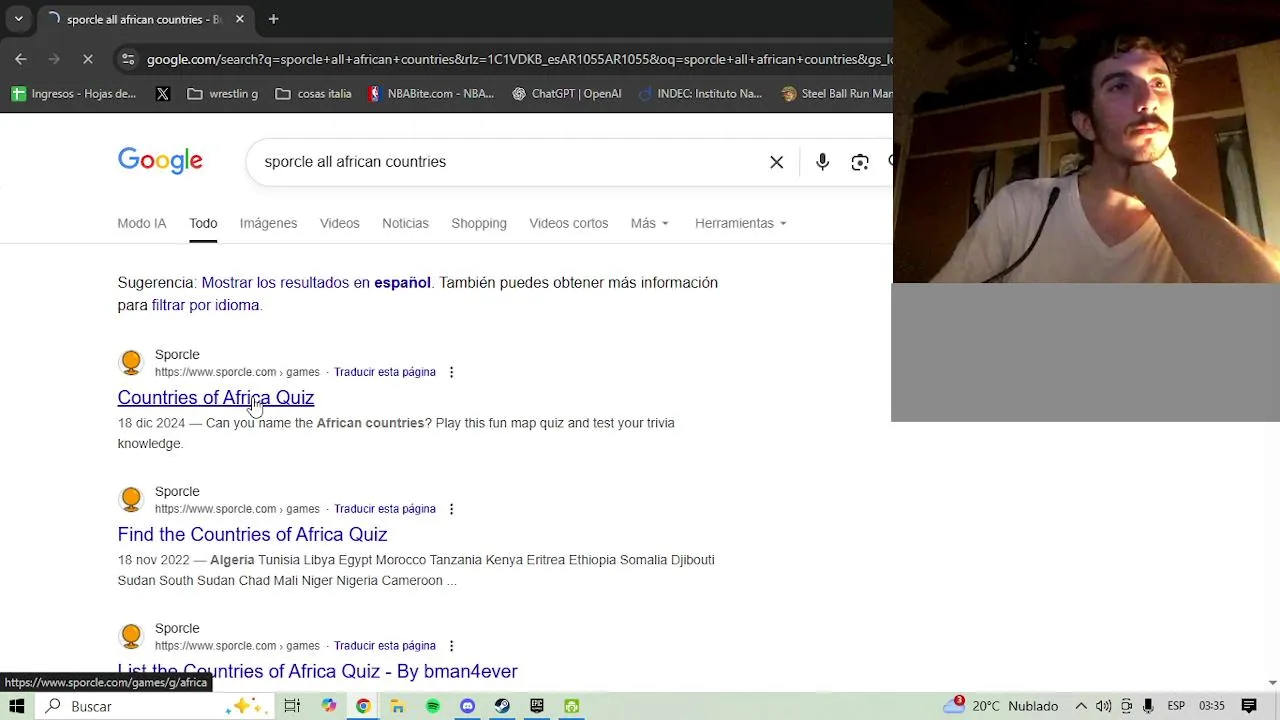Open the INDEC: Instituto Na... bookmark
The image size is (1280, 720).
(x=700, y=93)
